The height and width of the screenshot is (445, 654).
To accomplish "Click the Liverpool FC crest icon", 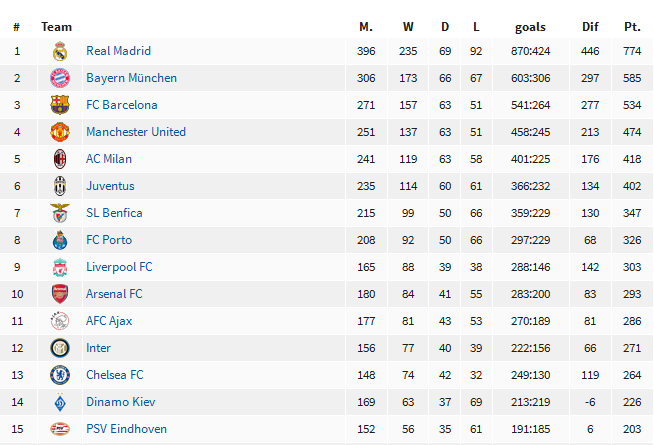I will click(60, 267).
